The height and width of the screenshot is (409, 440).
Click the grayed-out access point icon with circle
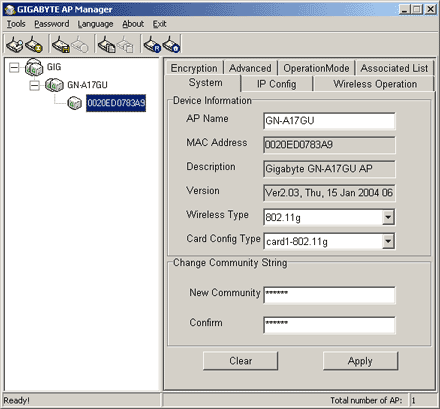tap(80, 44)
